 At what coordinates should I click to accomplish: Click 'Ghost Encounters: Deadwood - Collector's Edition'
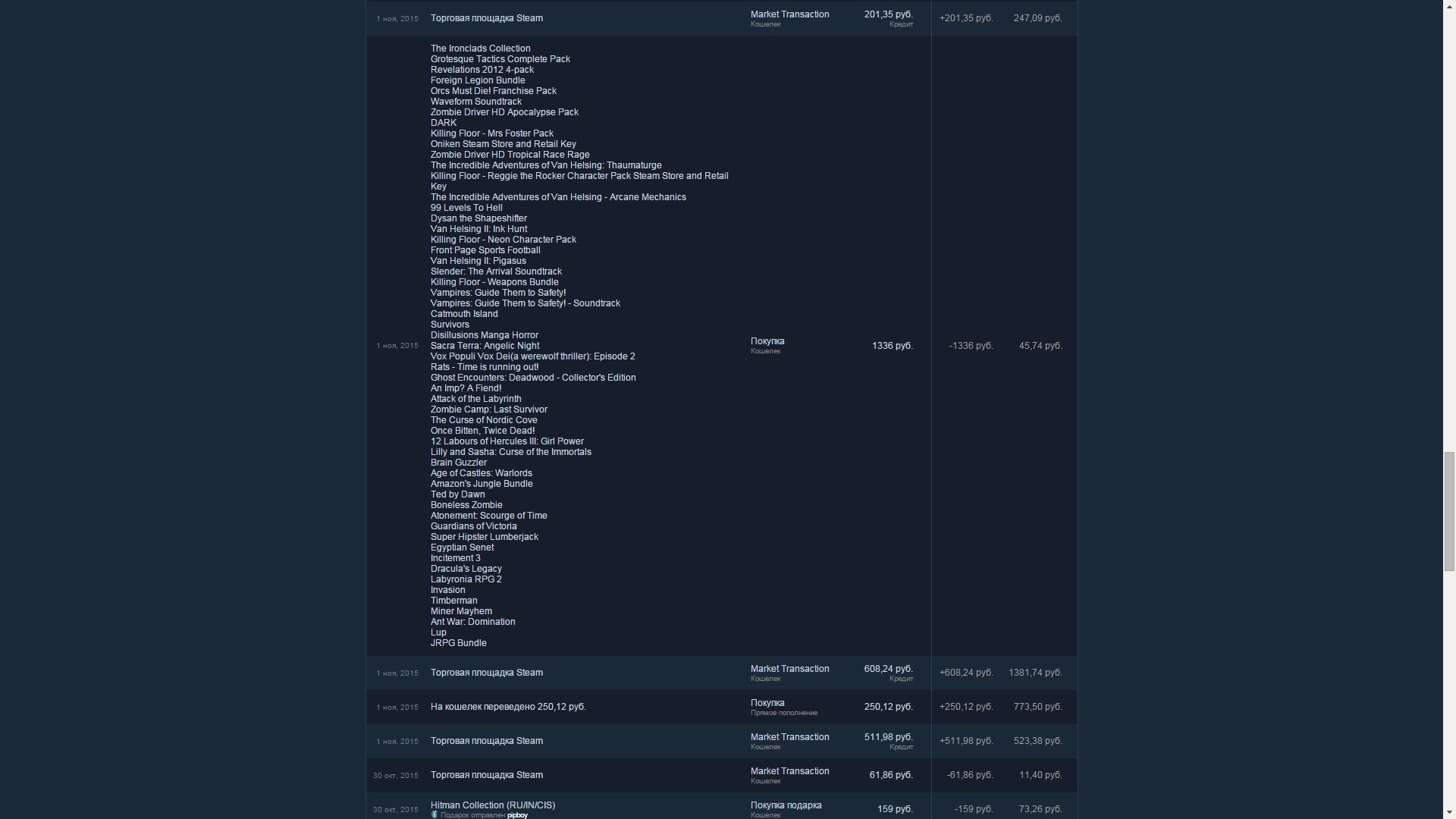pyautogui.click(x=533, y=378)
